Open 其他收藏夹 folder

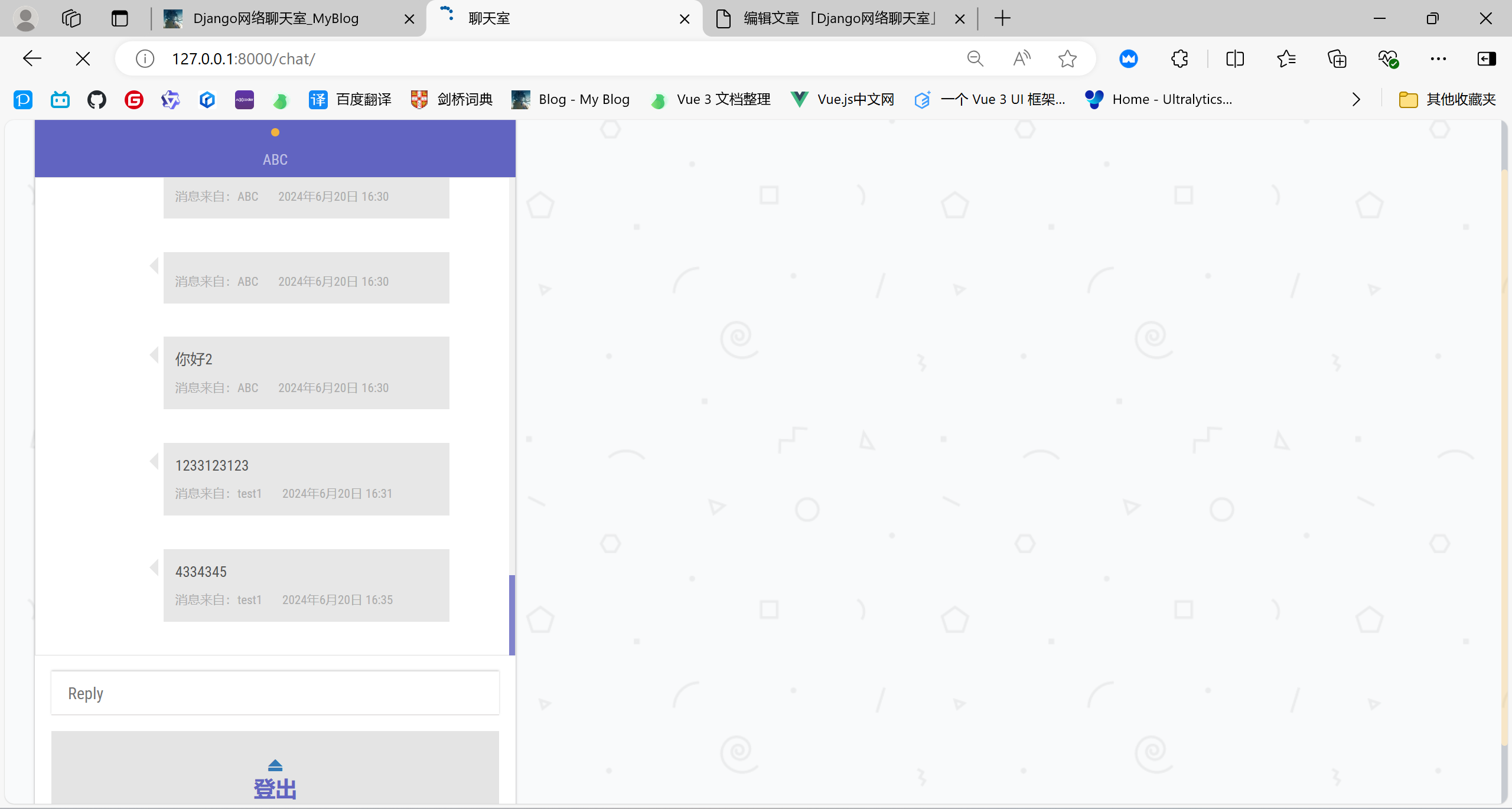pyautogui.click(x=1447, y=99)
